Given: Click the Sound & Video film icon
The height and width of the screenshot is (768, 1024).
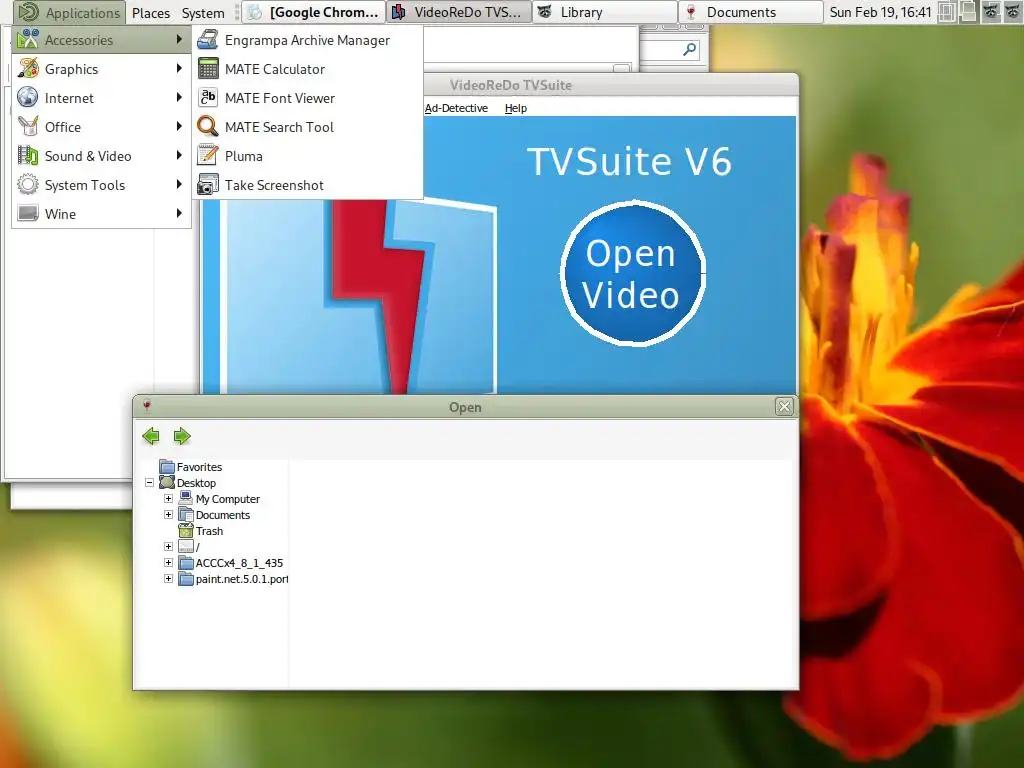Looking at the screenshot, I should [28, 155].
